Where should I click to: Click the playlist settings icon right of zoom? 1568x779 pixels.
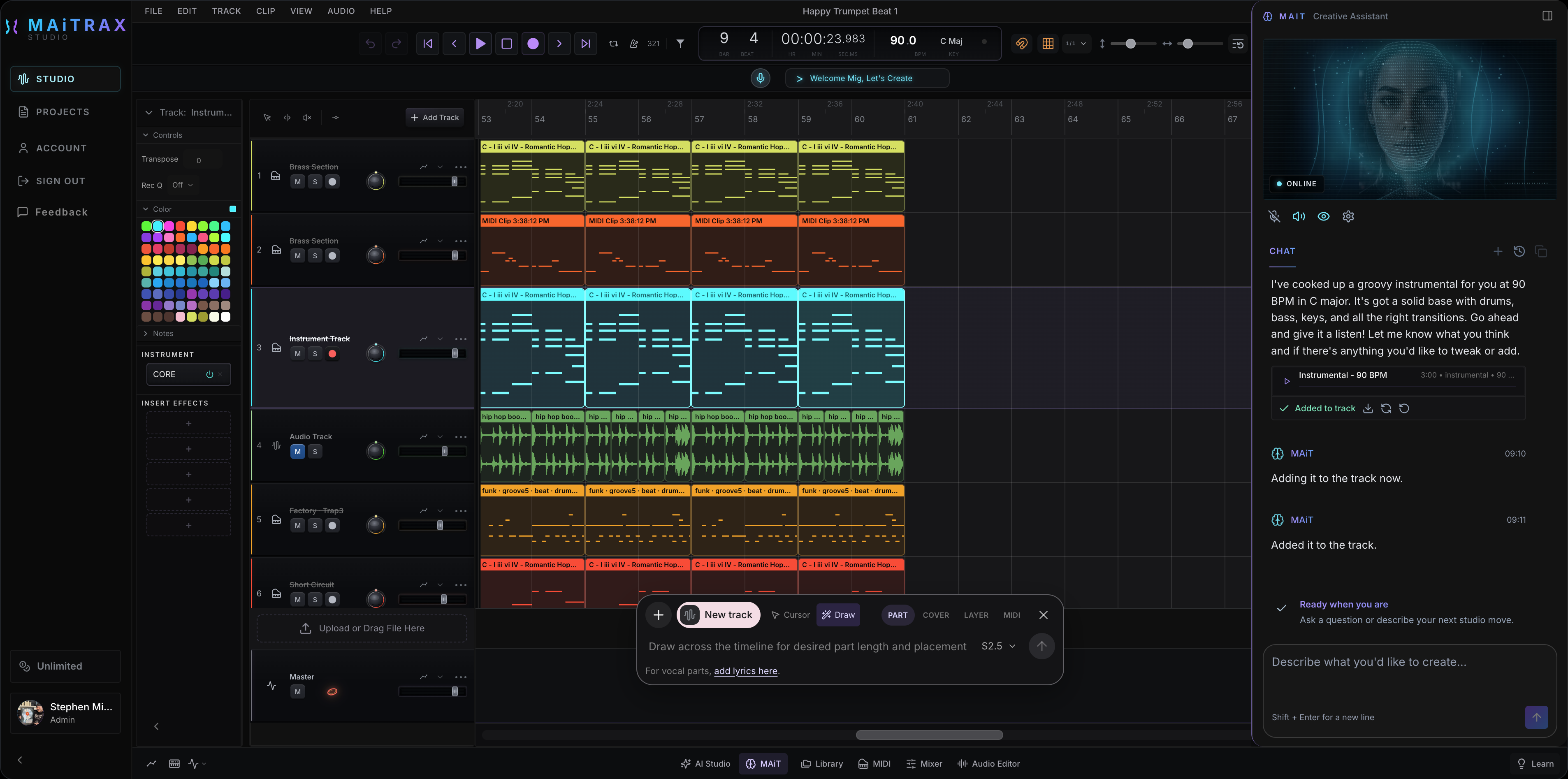[x=1237, y=43]
